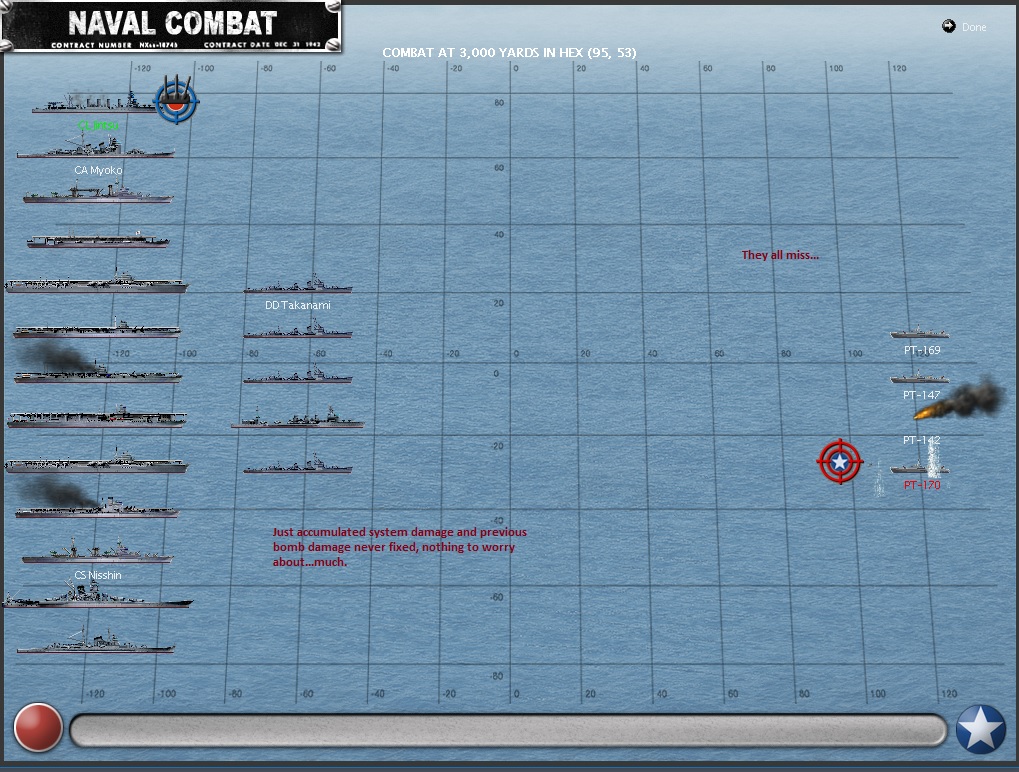Image resolution: width=1019 pixels, height=772 pixels.
Task: Click the PT-169 label
Action: pyautogui.click(x=922, y=350)
